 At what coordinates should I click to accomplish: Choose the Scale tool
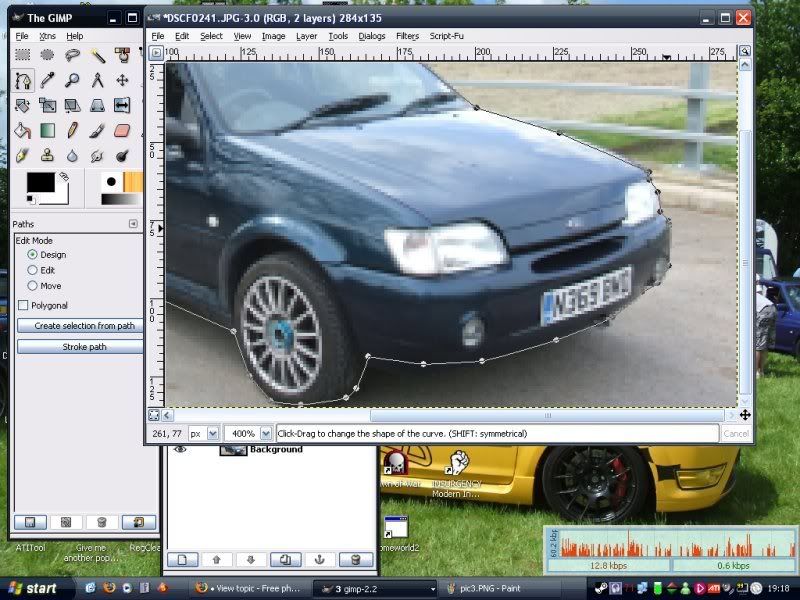point(47,105)
